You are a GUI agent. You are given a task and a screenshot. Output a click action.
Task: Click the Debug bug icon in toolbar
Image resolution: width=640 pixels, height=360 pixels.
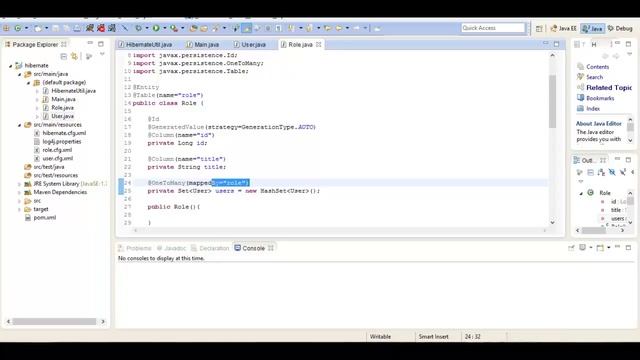138,28
